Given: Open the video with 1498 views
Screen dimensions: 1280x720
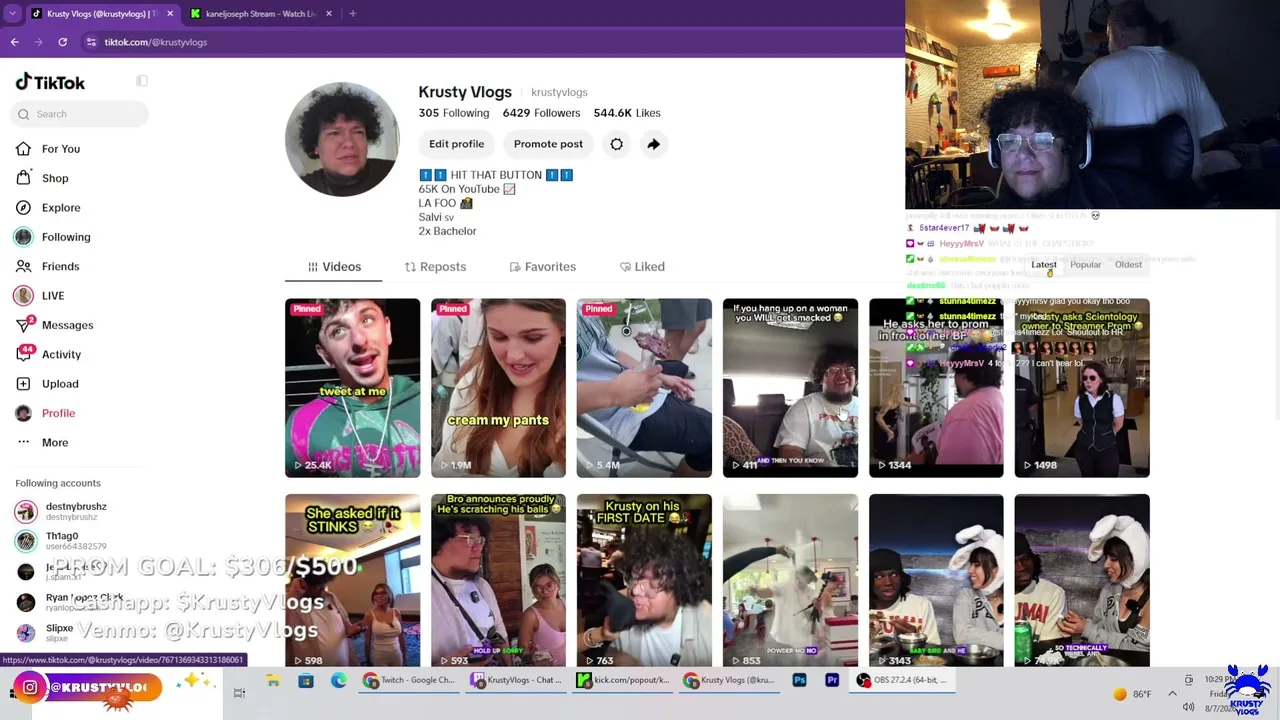Looking at the screenshot, I should coord(1082,388).
